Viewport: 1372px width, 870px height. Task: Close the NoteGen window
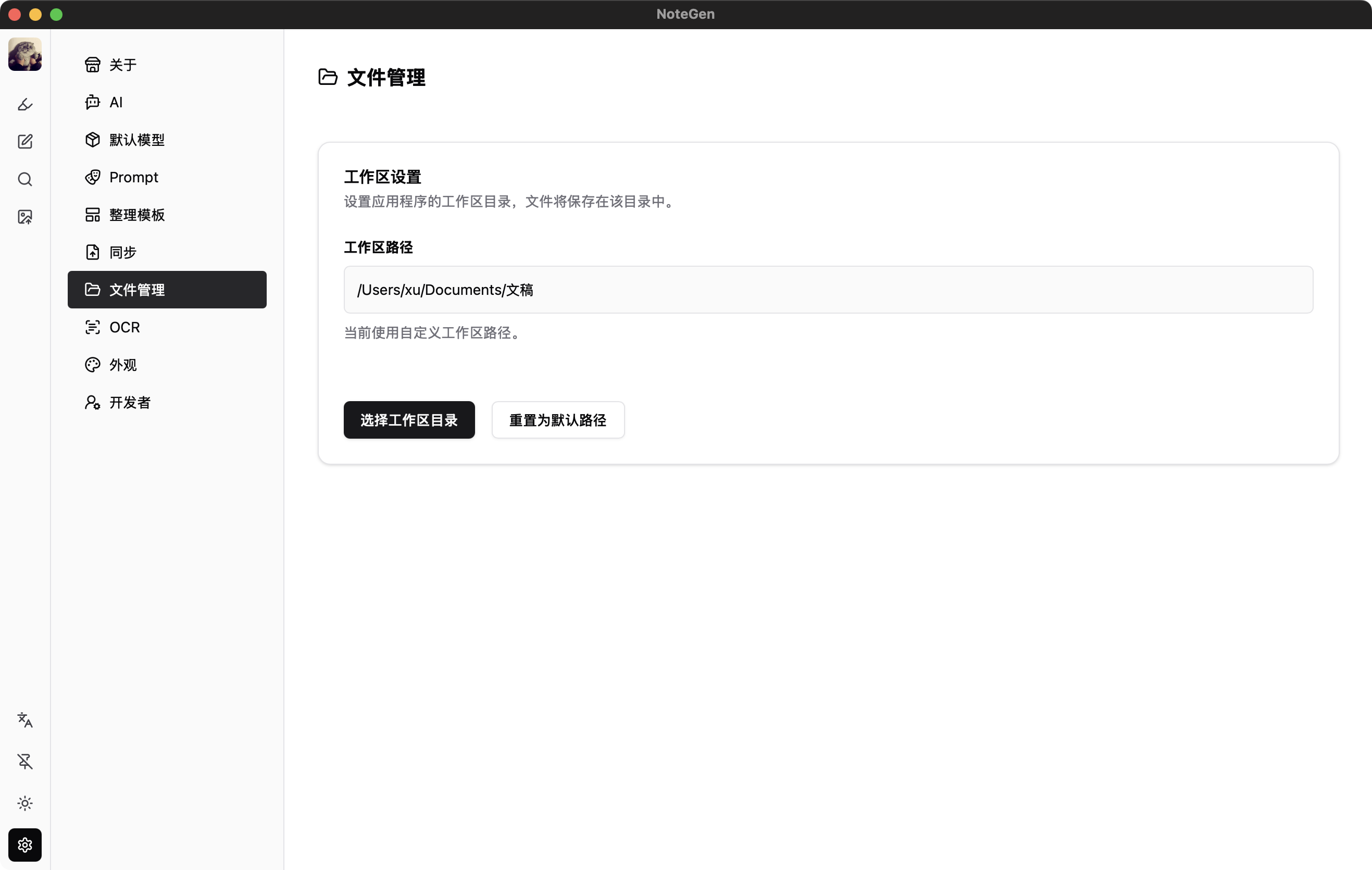tap(15, 14)
